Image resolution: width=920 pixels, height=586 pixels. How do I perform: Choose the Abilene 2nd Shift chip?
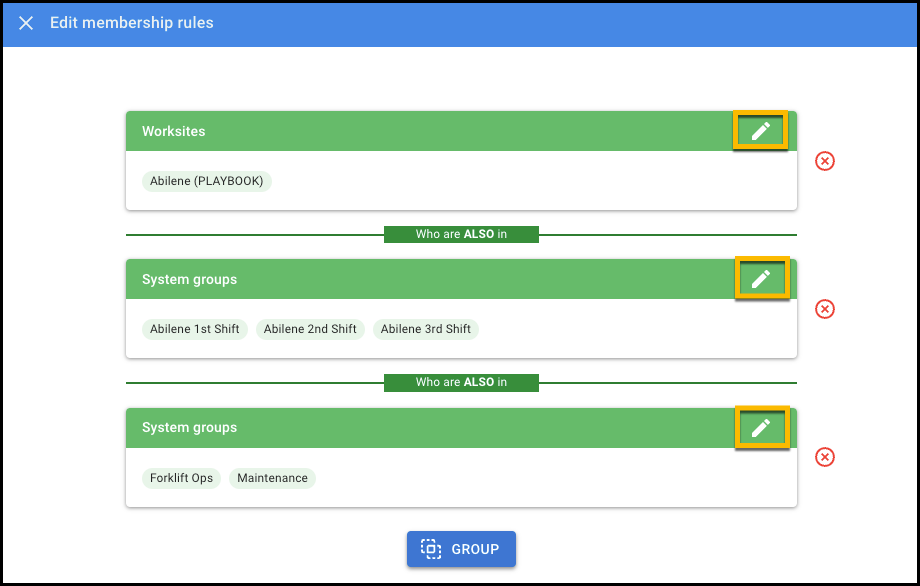click(x=310, y=329)
